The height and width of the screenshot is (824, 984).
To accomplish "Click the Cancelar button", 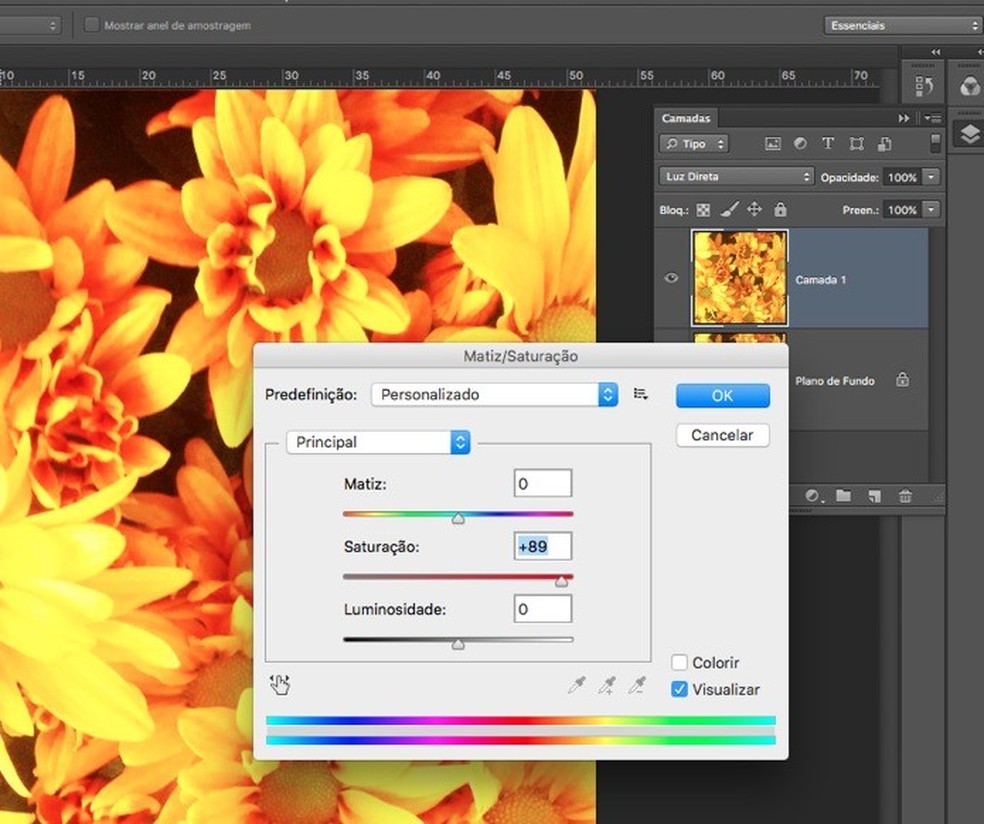I will 722,436.
